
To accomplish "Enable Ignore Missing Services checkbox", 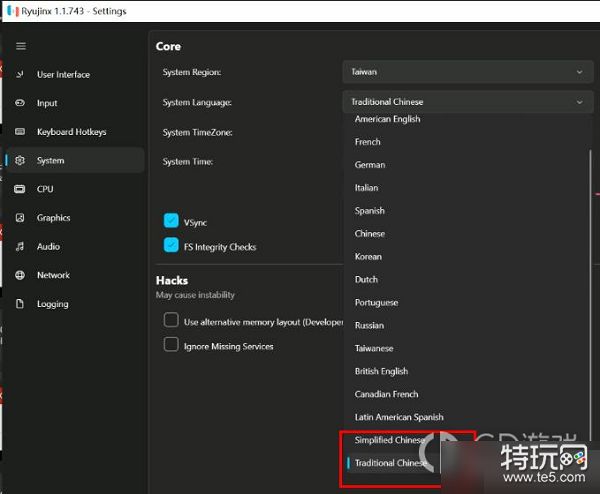I will (x=171, y=345).
